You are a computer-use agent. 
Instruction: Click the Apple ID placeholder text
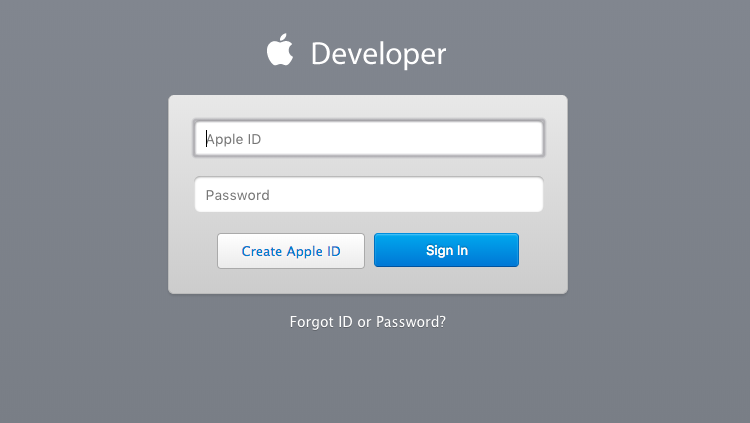233,139
